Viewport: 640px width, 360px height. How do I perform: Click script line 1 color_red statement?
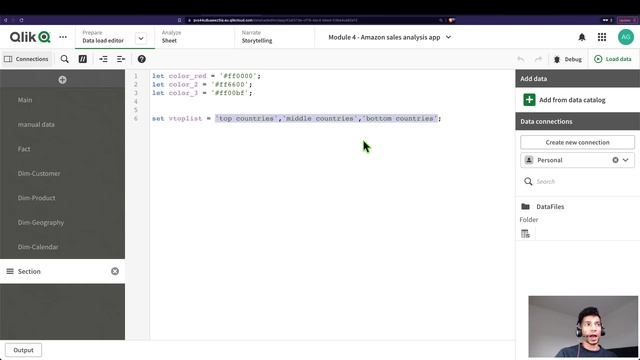206,76
